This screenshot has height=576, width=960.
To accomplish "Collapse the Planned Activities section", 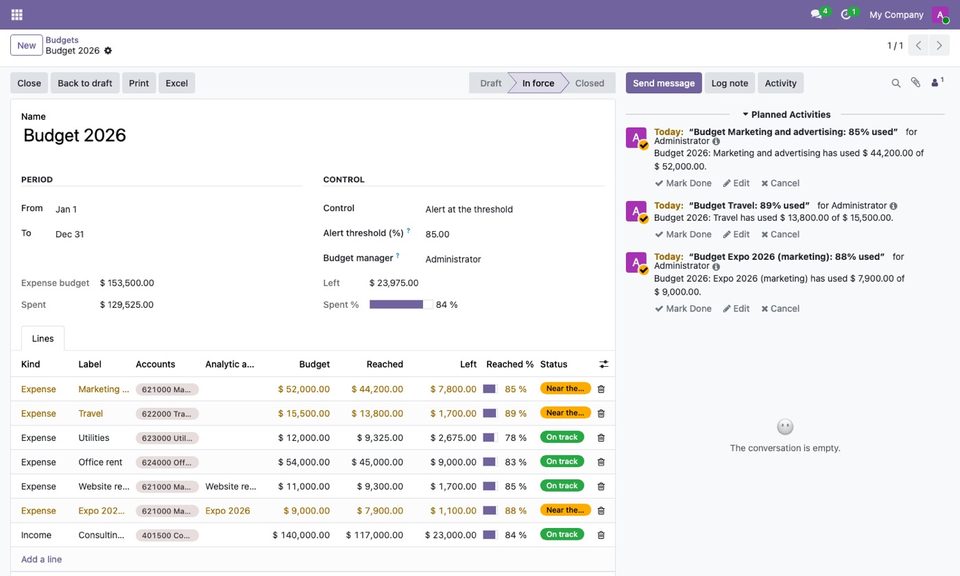I will [x=786, y=114].
